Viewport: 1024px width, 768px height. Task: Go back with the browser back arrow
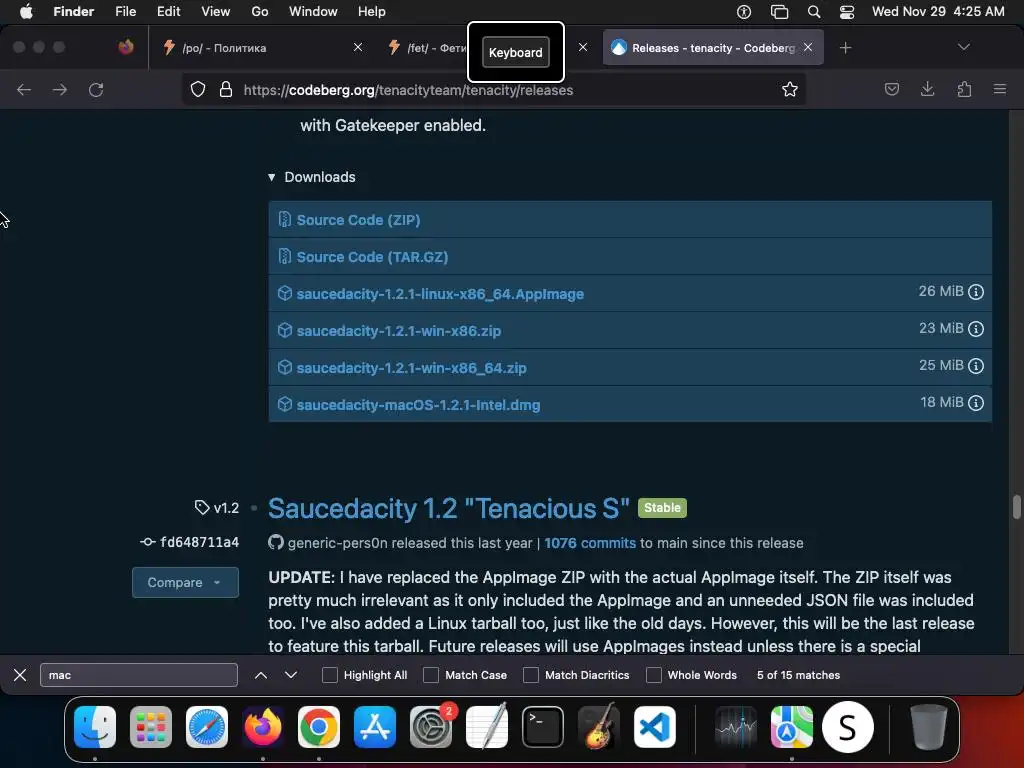(24, 89)
